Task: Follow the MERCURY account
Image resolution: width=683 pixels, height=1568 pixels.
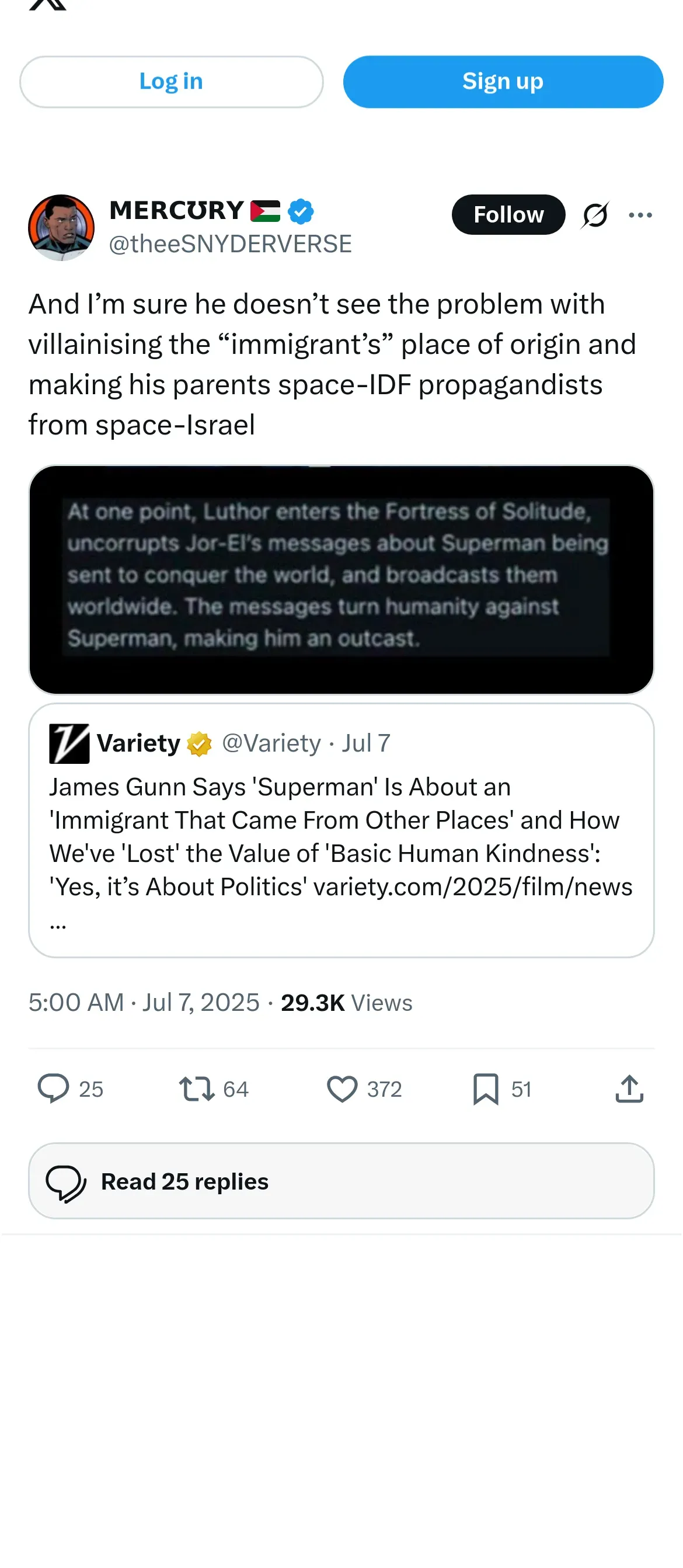Action: pyautogui.click(x=508, y=215)
